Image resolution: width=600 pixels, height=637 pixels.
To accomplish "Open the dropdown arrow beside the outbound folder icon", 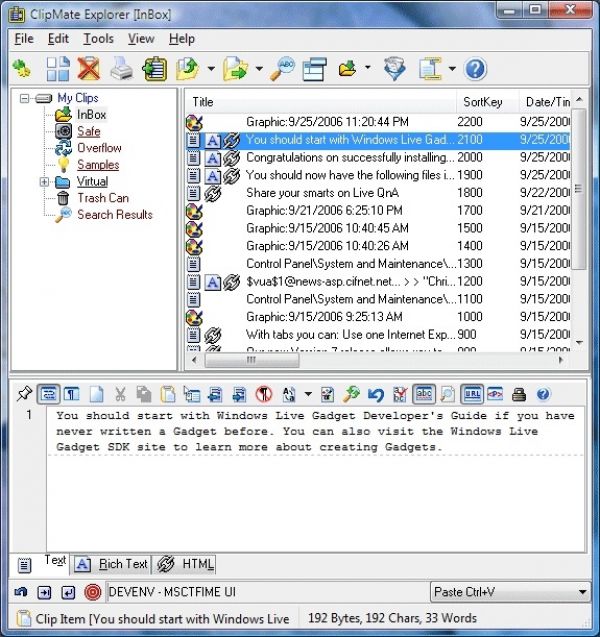I will click(257, 70).
